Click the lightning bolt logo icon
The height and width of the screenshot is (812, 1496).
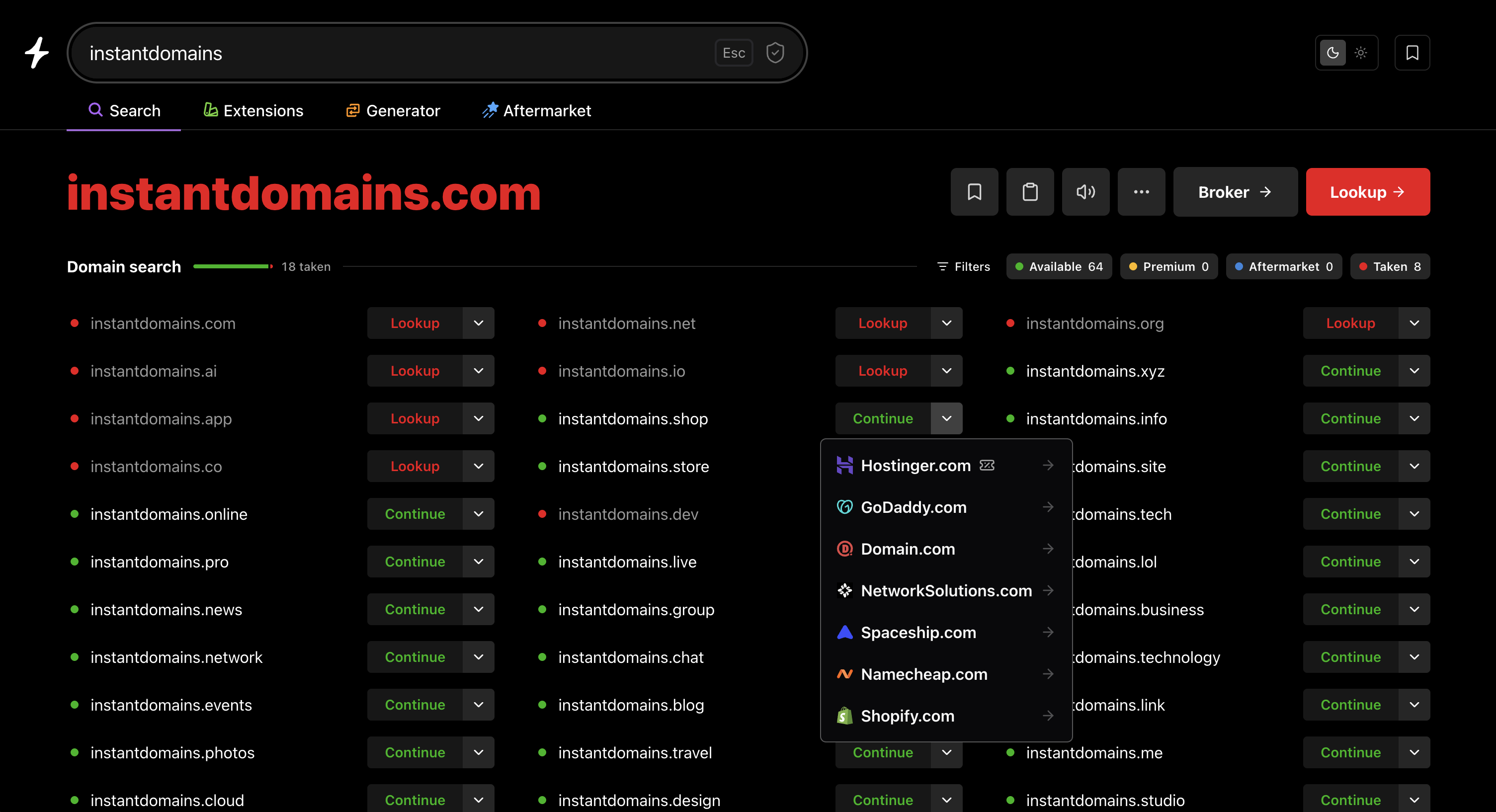click(x=37, y=53)
